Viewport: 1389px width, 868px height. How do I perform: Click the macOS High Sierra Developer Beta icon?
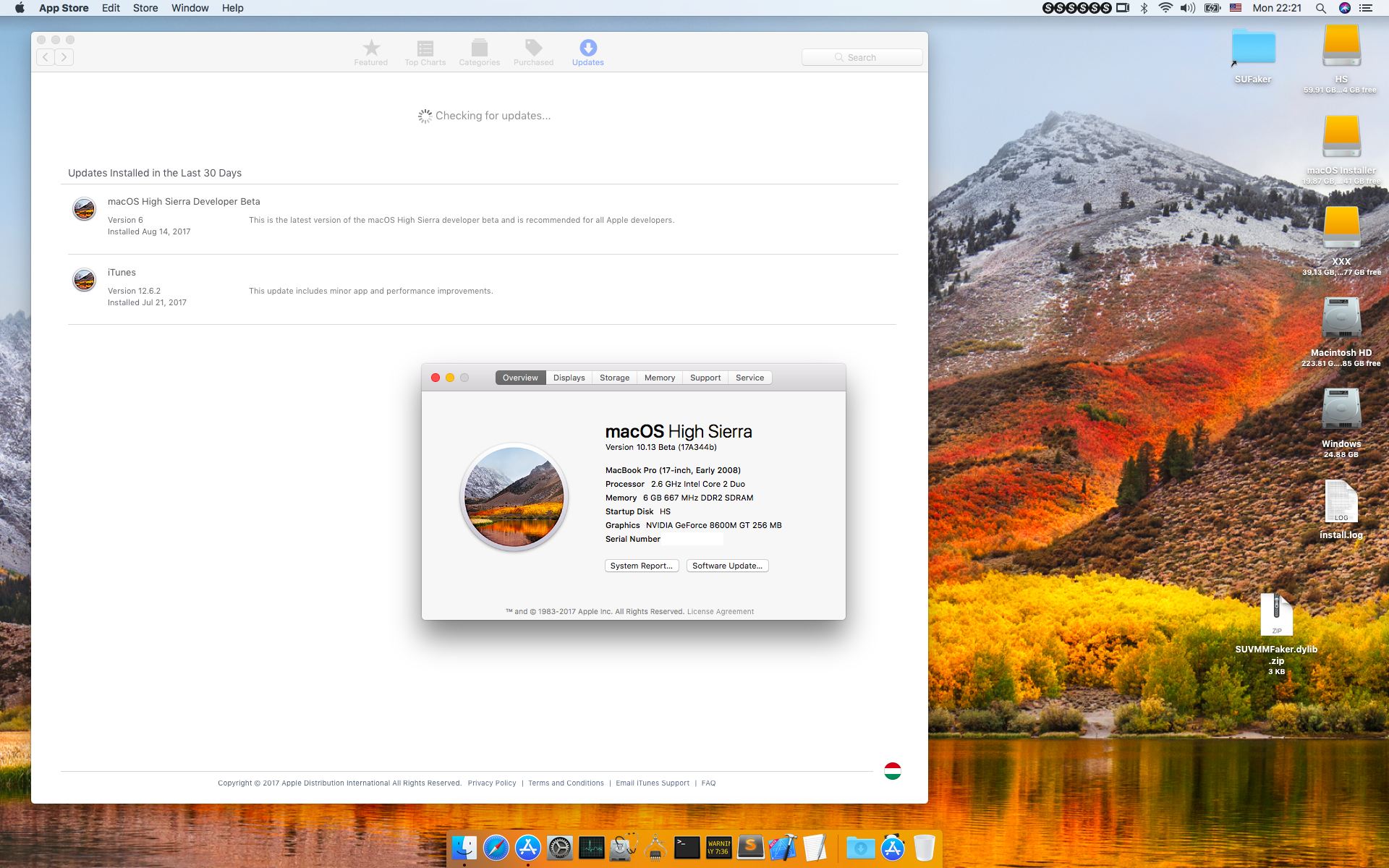point(85,209)
